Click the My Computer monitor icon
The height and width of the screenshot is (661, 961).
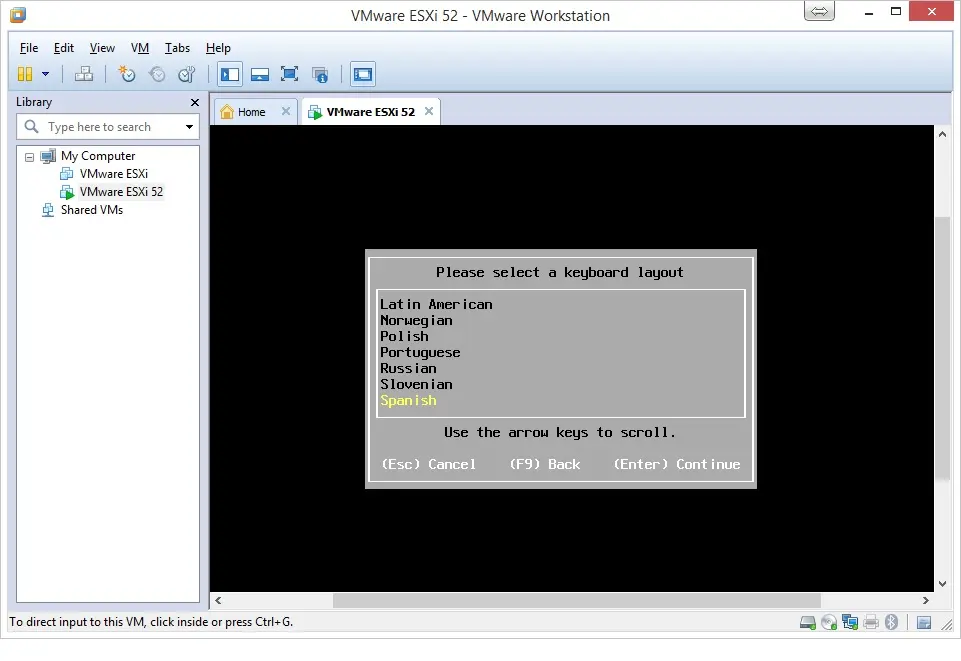pos(48,156)
